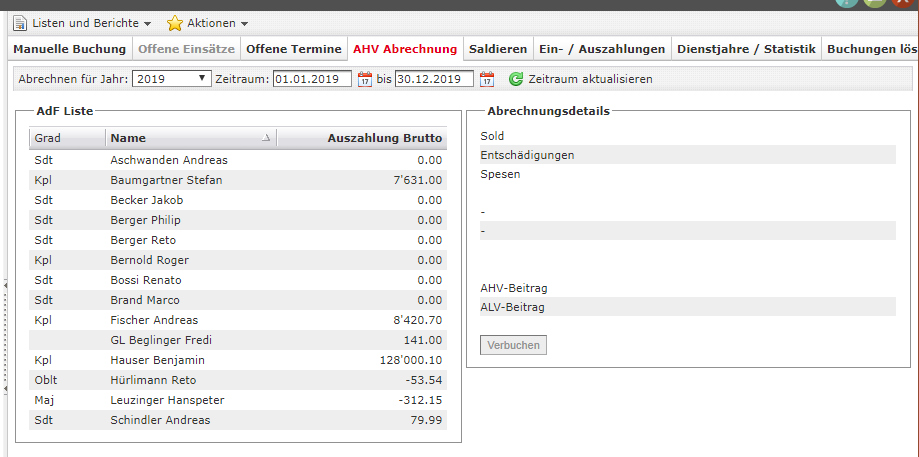The width and height of the screenshot is (919, 457).
Task: Click the disabled Verbuchen button
Action: pyautogui.click(x=513, y=345)
